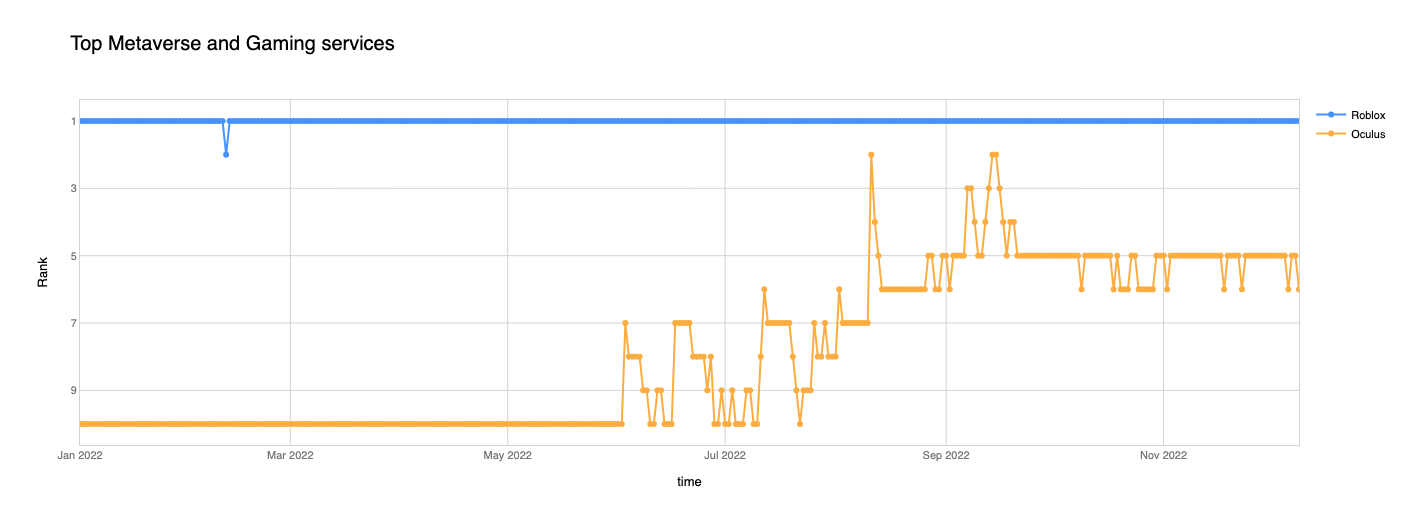Click the Roblox blue legend marker
Viewport: 1403px width, 525px height.
pos(1330,115)
